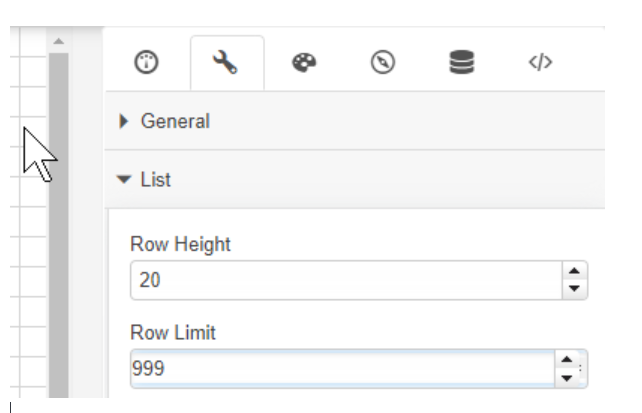Switch to the palette style tab
The width and height of the screenshot is (642, 413).
point(303,62)
